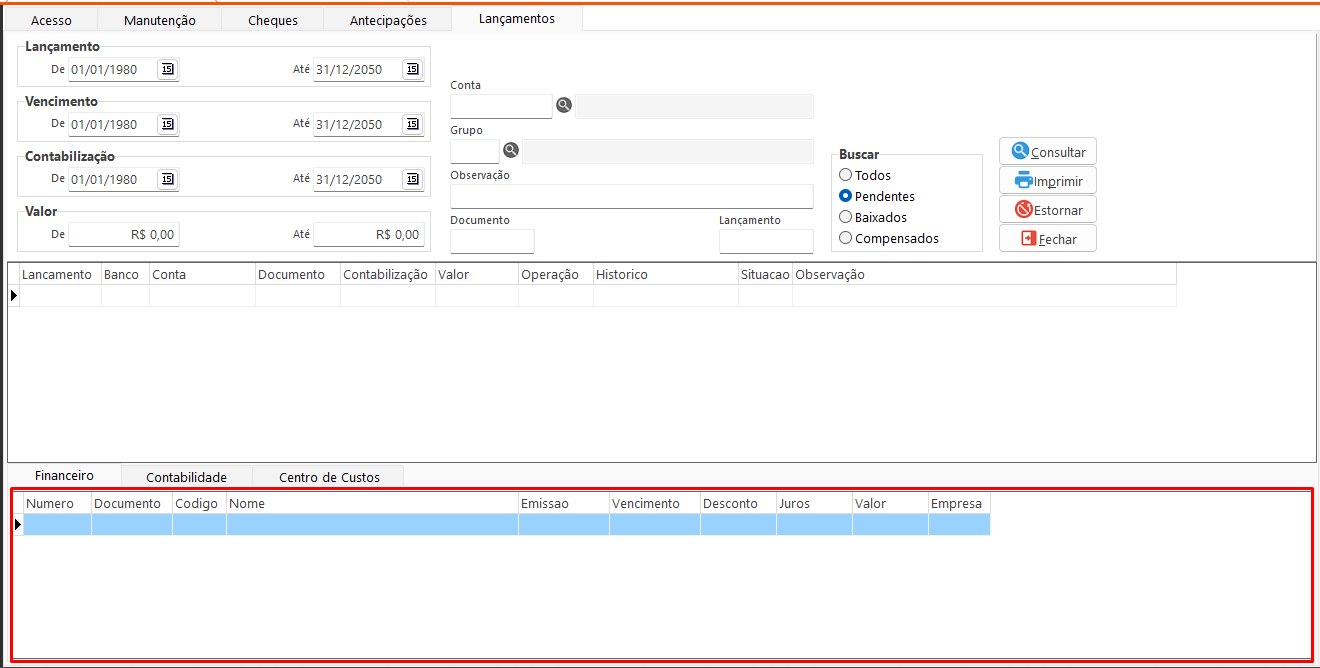Open calendar for Vencimento end date

[412, 124]
